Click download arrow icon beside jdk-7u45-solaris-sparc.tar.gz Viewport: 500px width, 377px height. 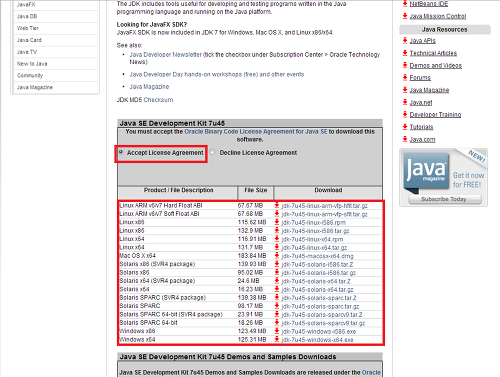coord(277,306)
